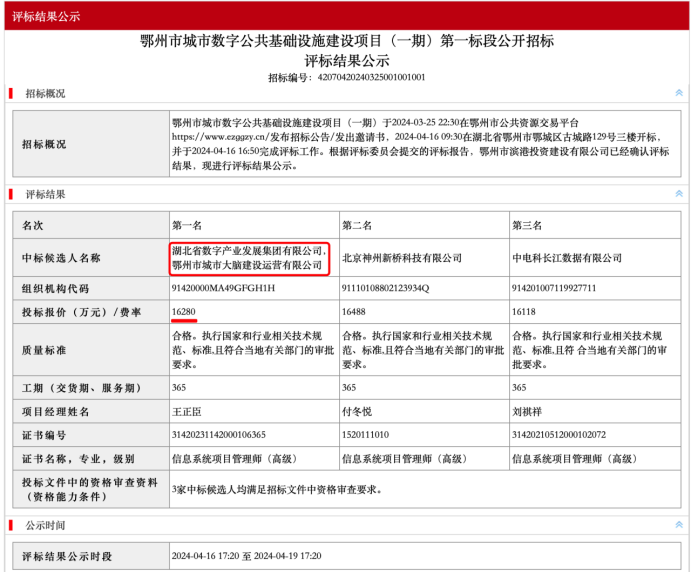Click the 投标文件中的资格审查资料 row label
Viewport: 692px width, 572px height.
[x=90, y=482]
